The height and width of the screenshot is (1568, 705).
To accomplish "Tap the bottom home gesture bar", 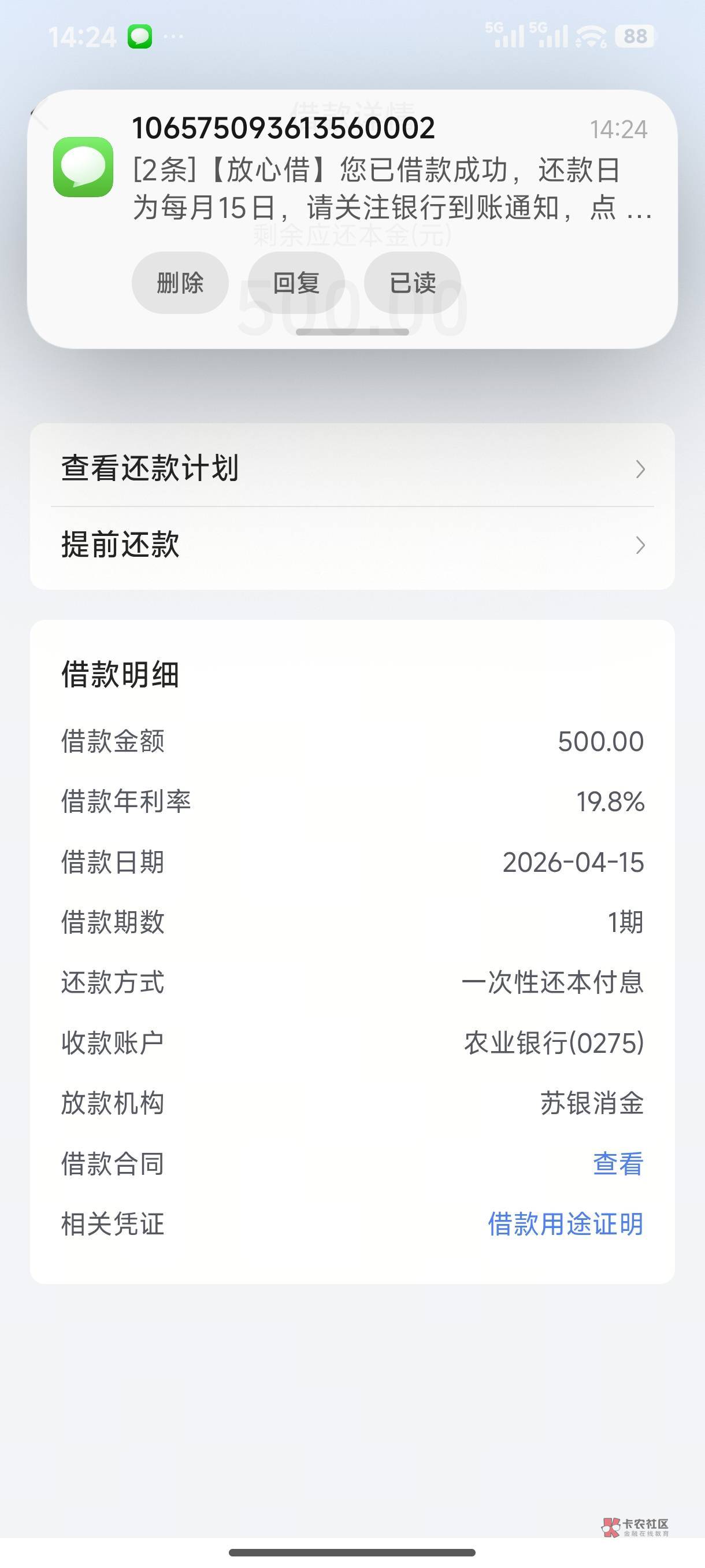I will pos(352,1552).
